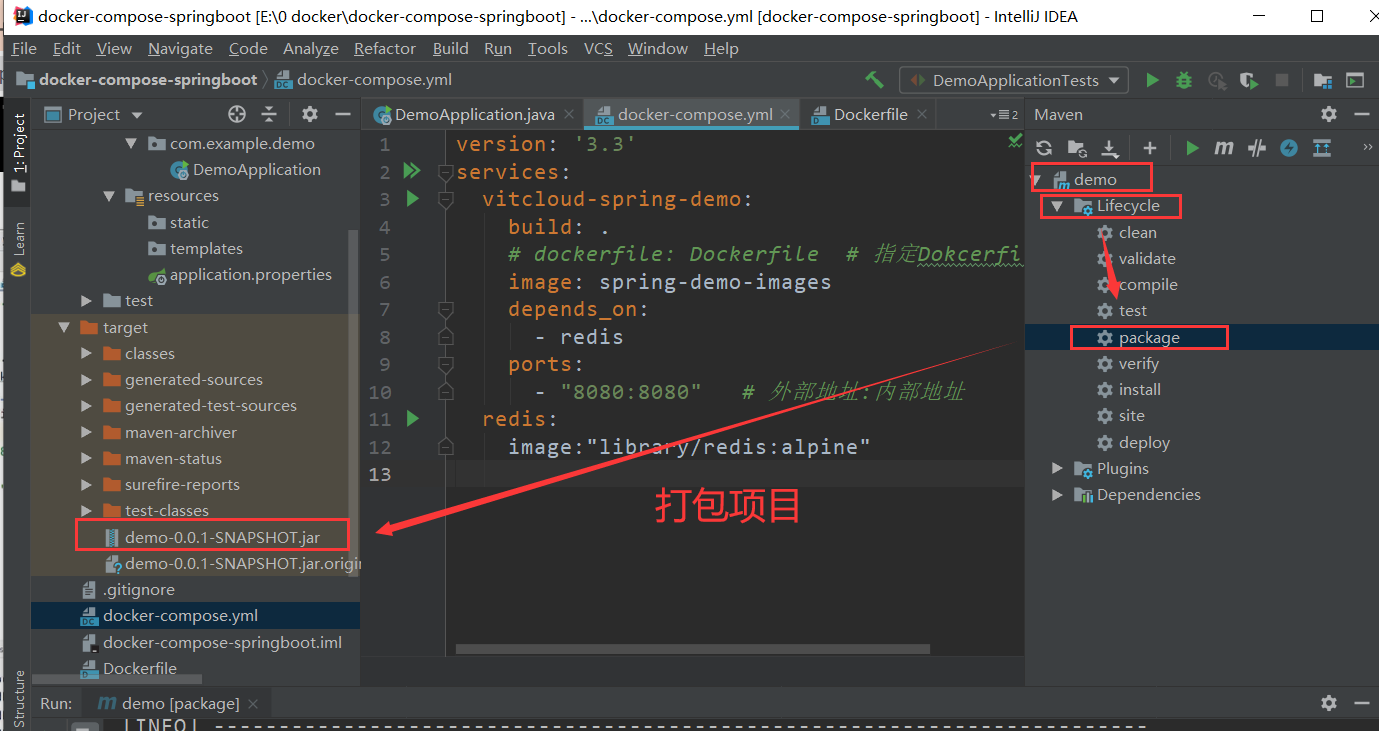Close the docker-compose.yml editor tab
Viewport: 1379px width, 731px height.
[787, 114]
